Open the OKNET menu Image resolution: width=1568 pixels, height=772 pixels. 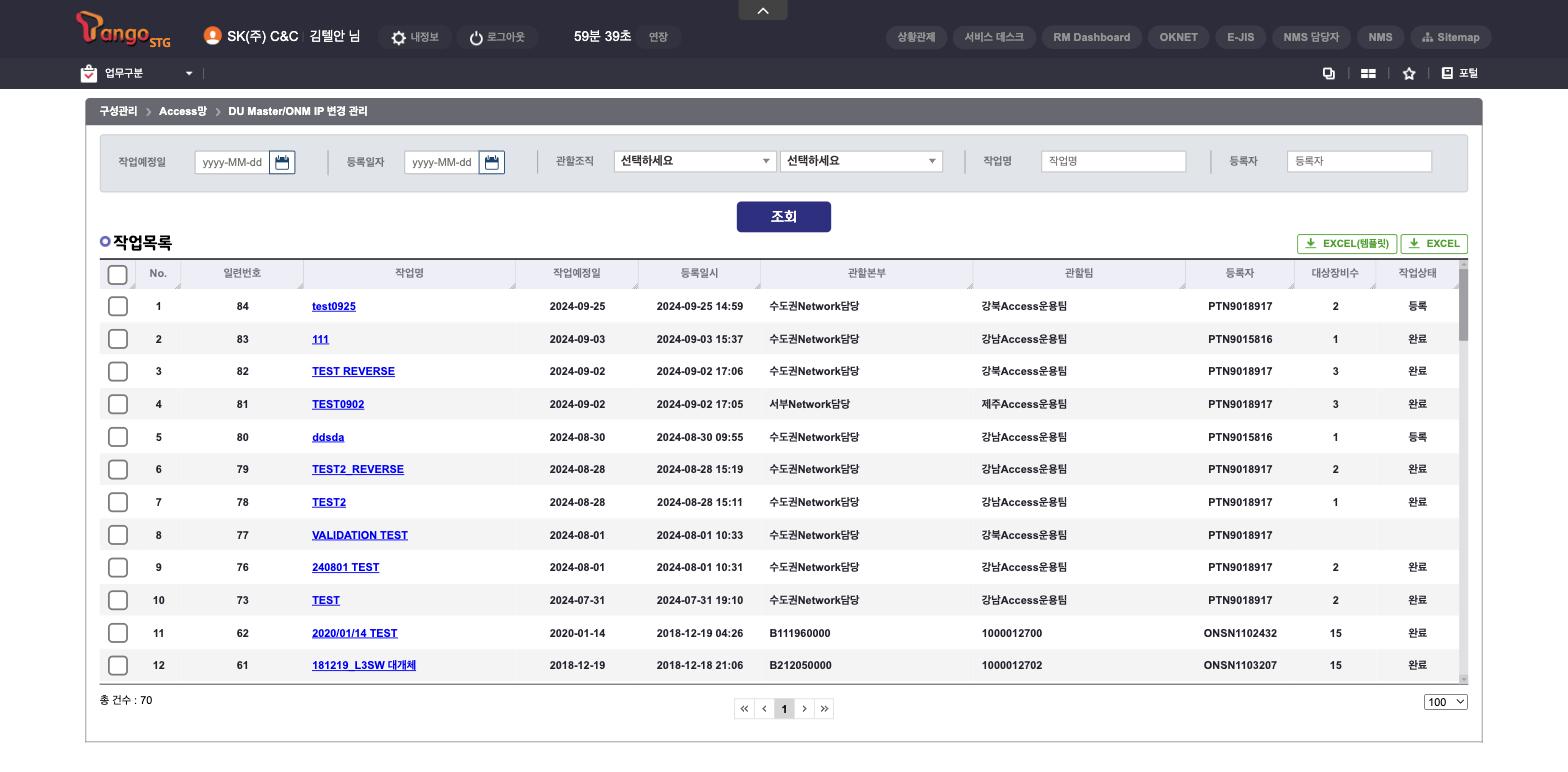coord(1178,37)
